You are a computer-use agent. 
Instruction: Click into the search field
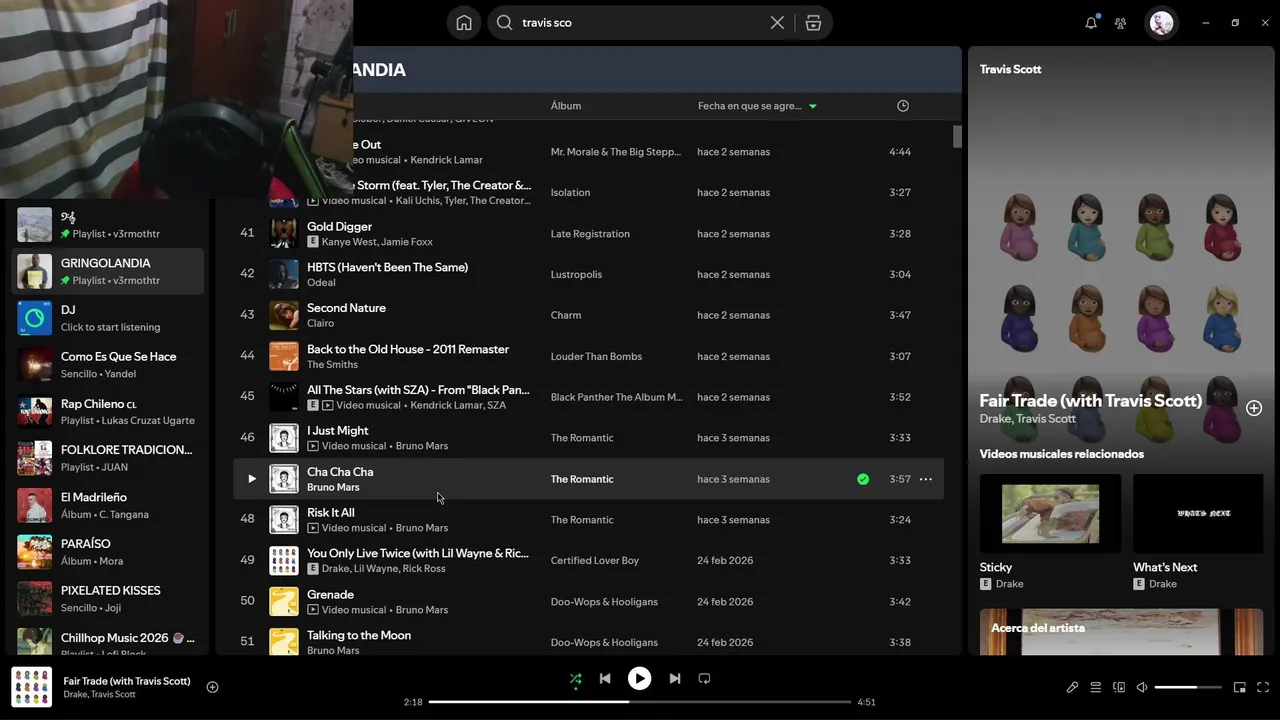click(x=640, y=23)
